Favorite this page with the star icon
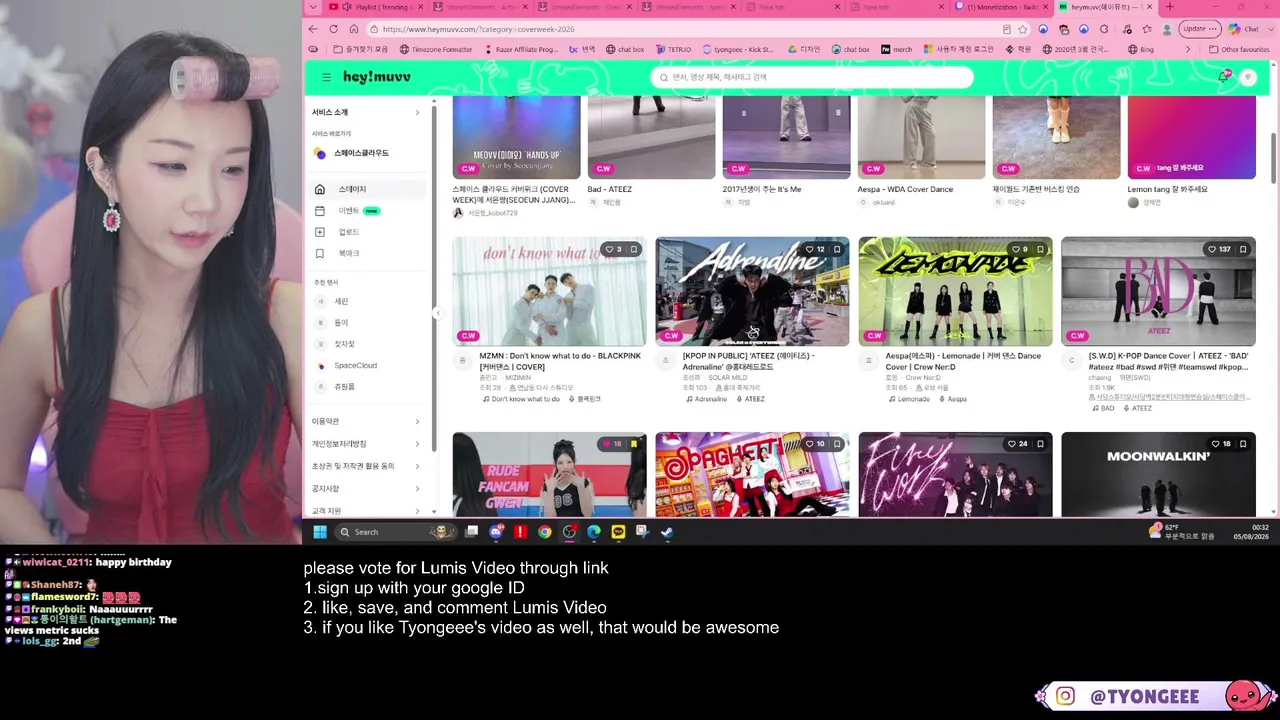The image size is (1280, 720). 1024,29
